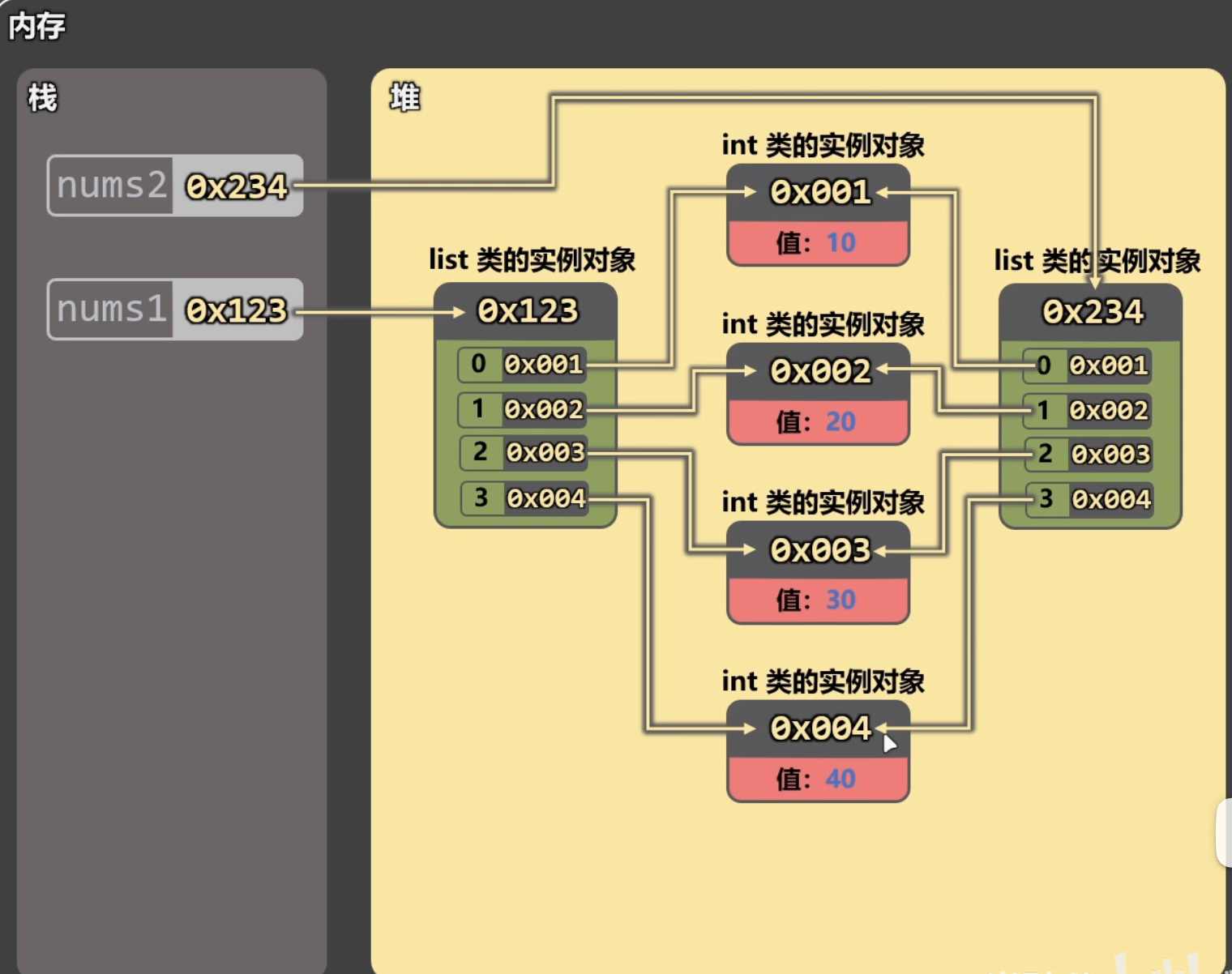This screenshot has height=974, width=1232.
Task: Click index 1 entry in list 0x234
Action: point(1088,411)
